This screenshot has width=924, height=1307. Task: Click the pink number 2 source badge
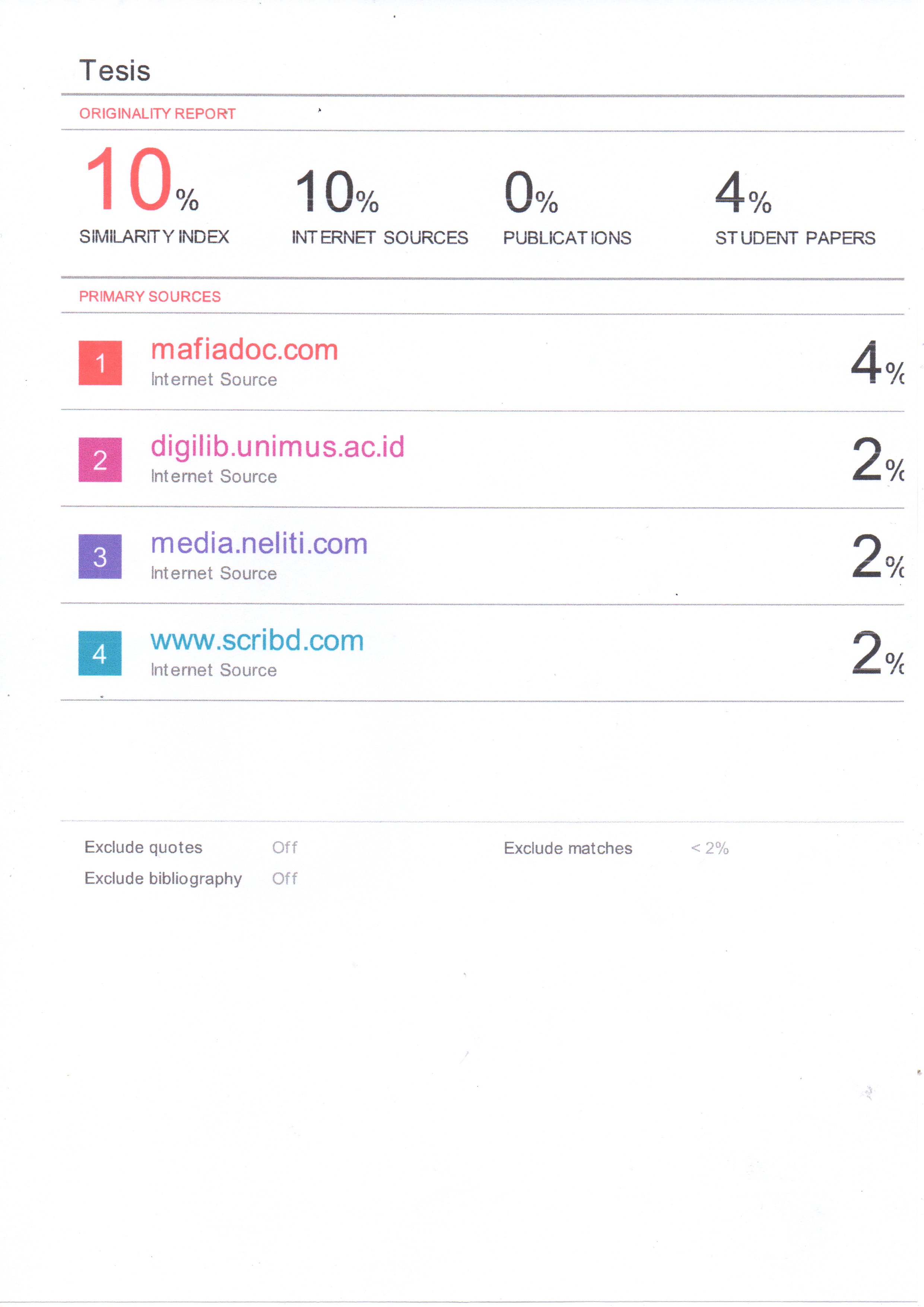(100, 459)
